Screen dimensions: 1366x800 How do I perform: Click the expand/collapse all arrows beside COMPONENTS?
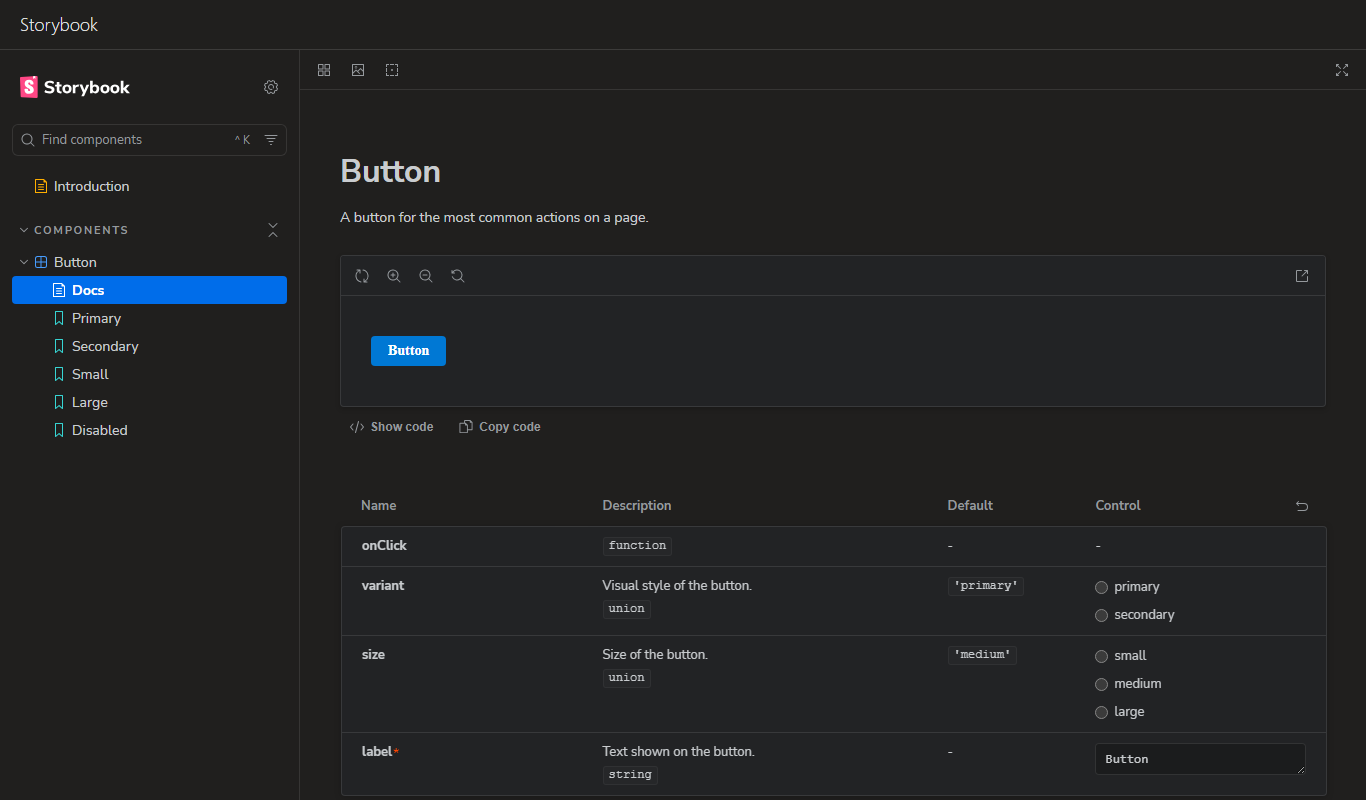[x=273, y=230]
